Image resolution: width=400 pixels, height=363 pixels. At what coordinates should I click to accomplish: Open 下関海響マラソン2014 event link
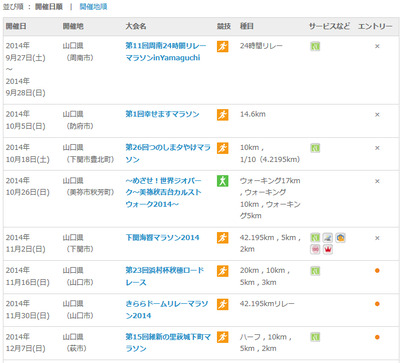(x=162, y=238)
